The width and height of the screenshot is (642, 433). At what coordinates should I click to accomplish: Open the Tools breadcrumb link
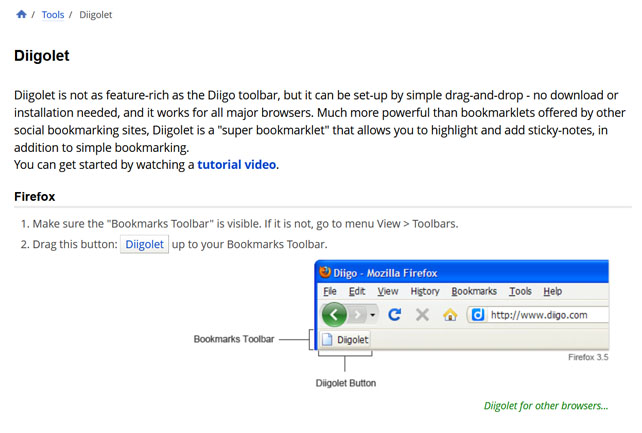tap(53, 15)
